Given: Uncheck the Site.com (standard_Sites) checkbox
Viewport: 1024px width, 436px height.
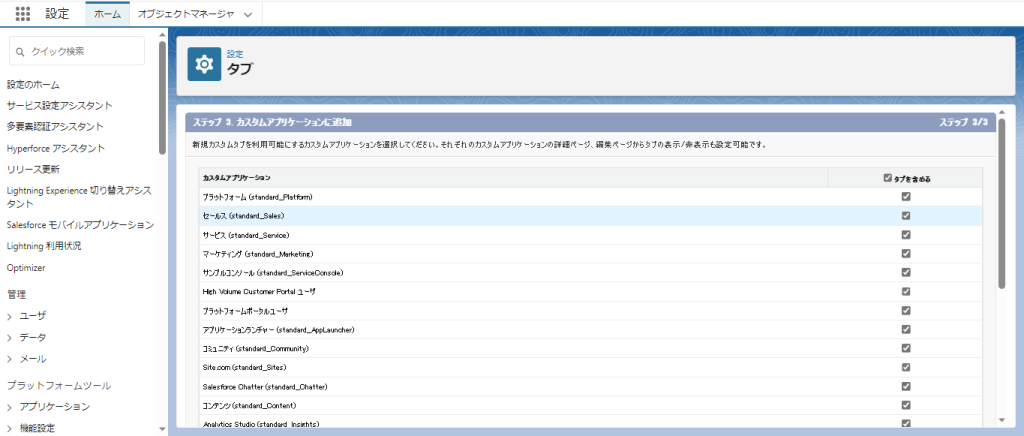Looking at the screenshot, I should (x=906, y=367).
